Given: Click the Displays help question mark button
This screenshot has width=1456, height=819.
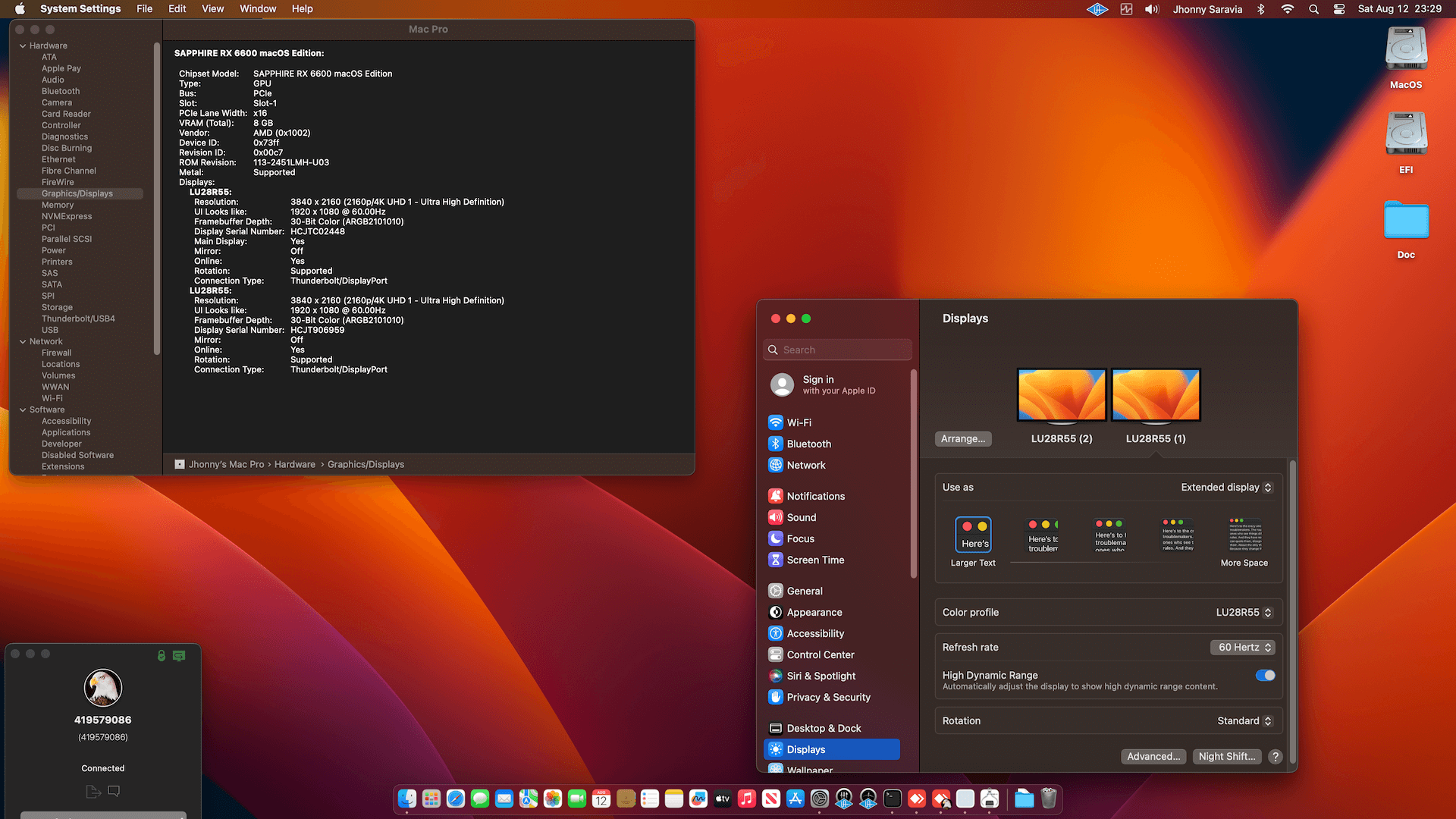Looking at the screenshot, I should (x=1276, y=757).
